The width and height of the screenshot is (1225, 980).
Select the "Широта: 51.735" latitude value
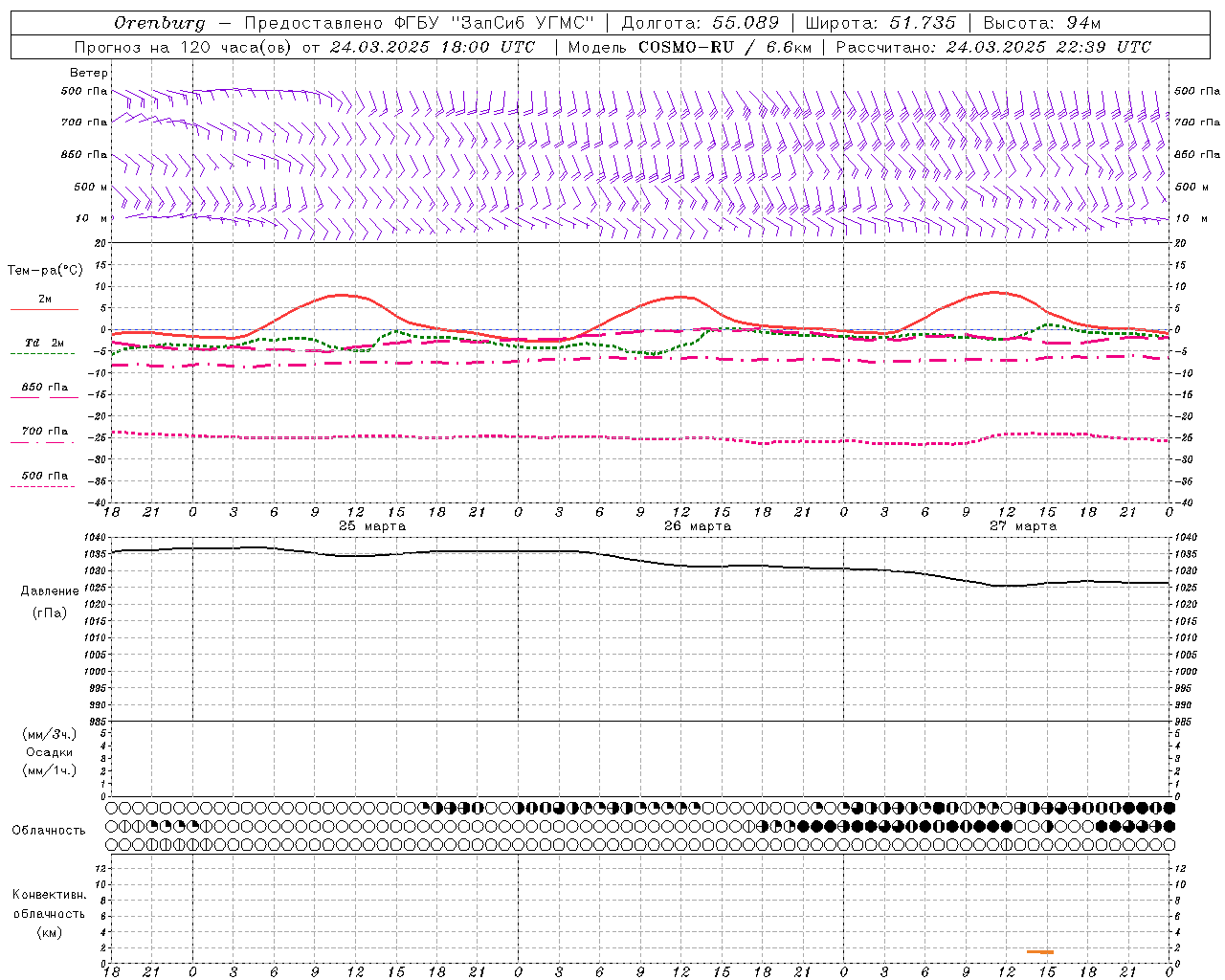pos(880,23)
